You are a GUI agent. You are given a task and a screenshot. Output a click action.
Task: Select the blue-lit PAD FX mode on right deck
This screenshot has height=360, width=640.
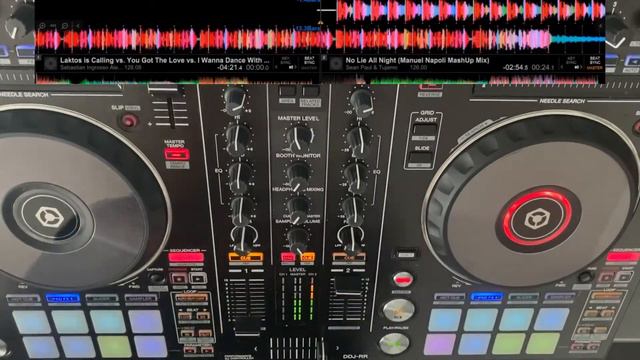click(x=486, y=297)
